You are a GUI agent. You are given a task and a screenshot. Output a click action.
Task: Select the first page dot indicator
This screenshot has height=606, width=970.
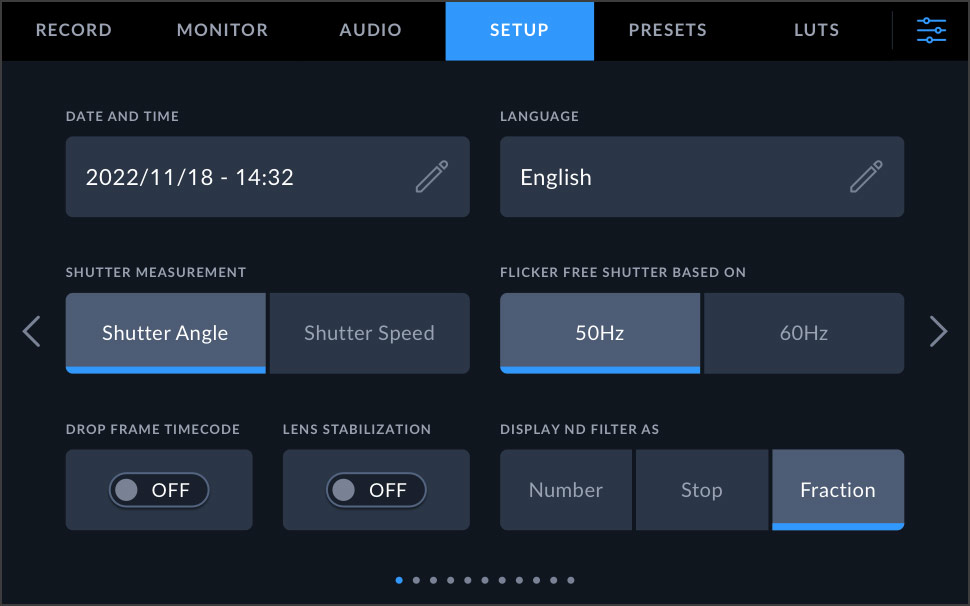click(399, 580)
